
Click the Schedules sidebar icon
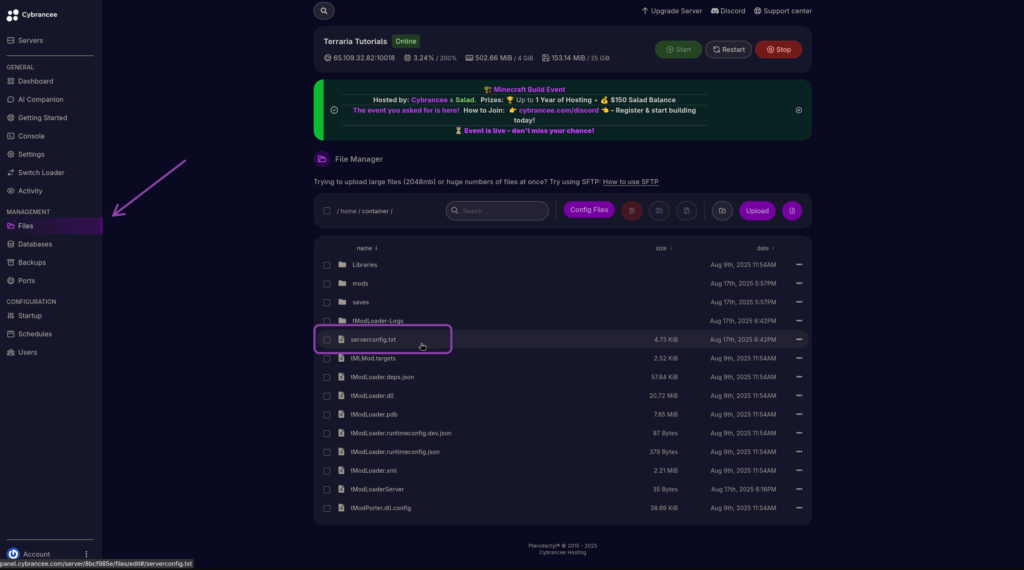[10, 334]
